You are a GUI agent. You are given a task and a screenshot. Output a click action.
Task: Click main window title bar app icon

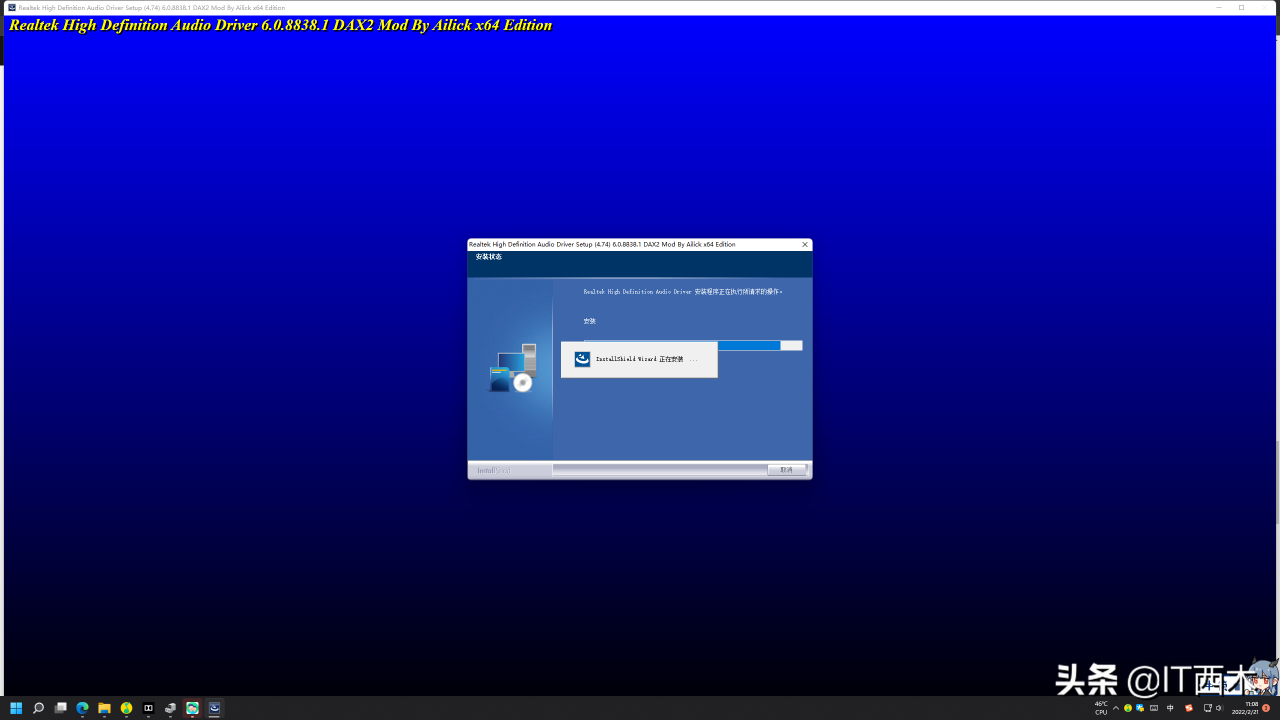click(x=11, y=7)
